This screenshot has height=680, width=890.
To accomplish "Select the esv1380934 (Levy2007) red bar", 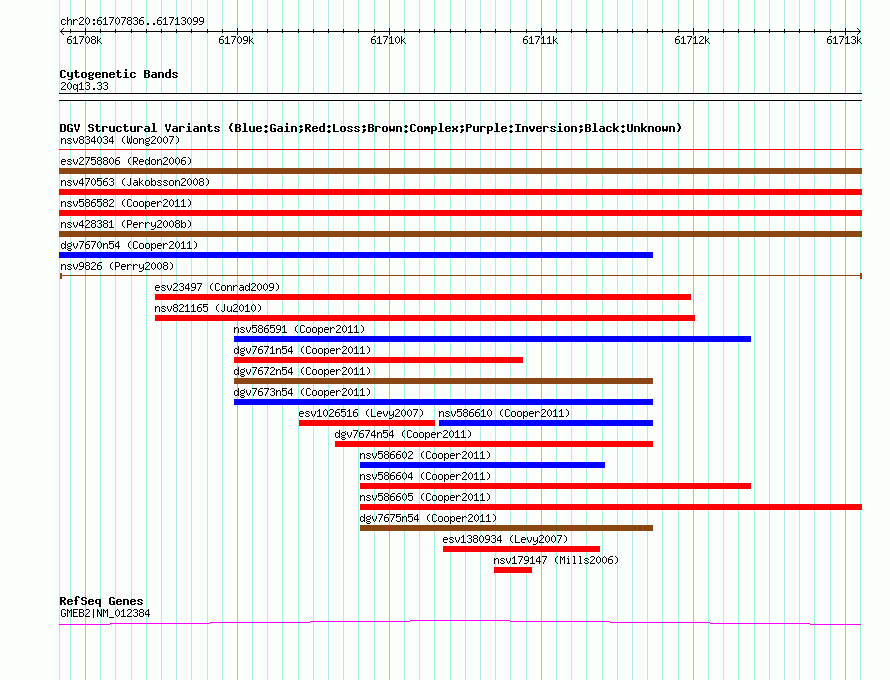I will pyautogui.click(x=521, y=549).
